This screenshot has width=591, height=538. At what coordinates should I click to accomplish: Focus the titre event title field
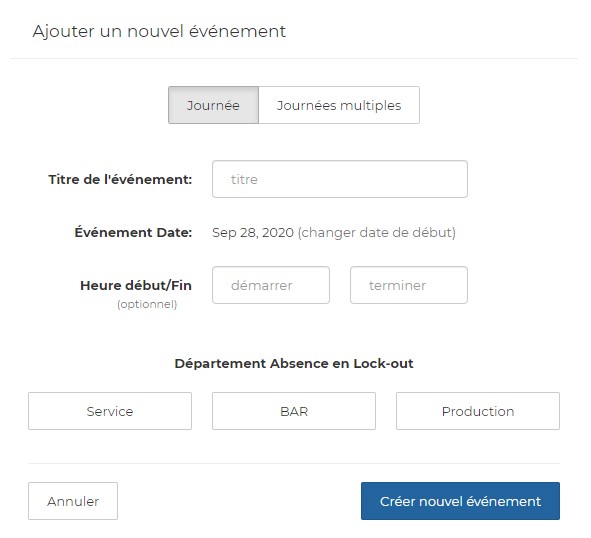coord(340,179)
